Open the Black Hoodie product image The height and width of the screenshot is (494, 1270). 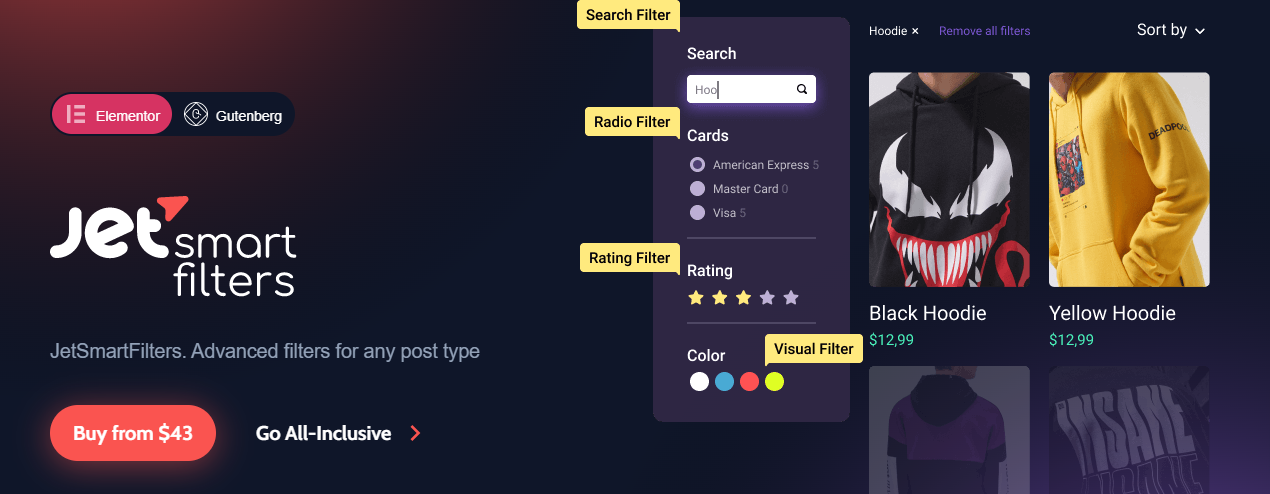click(x=949, y=179)
